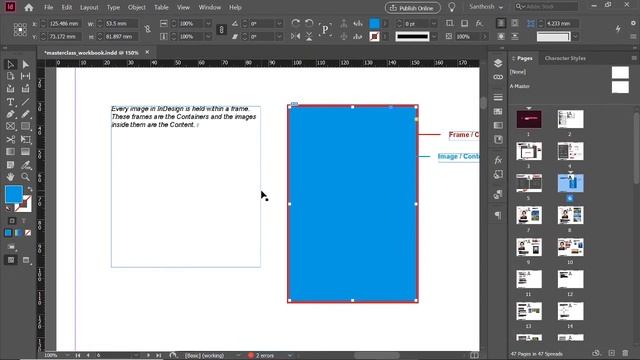Delete selected page trash button
This screenshot has height=360, width=640.
click(x=625, y=353)
